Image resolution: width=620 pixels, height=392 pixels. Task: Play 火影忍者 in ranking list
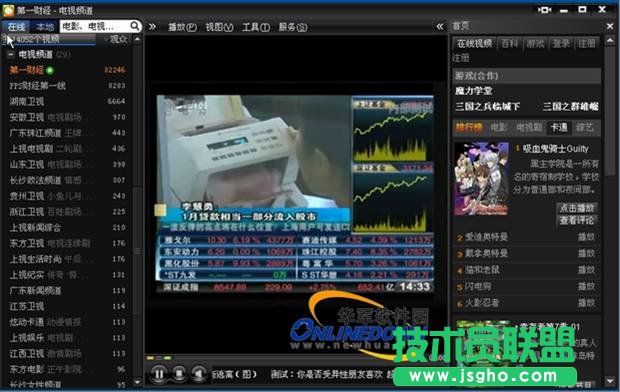[586, 303]
